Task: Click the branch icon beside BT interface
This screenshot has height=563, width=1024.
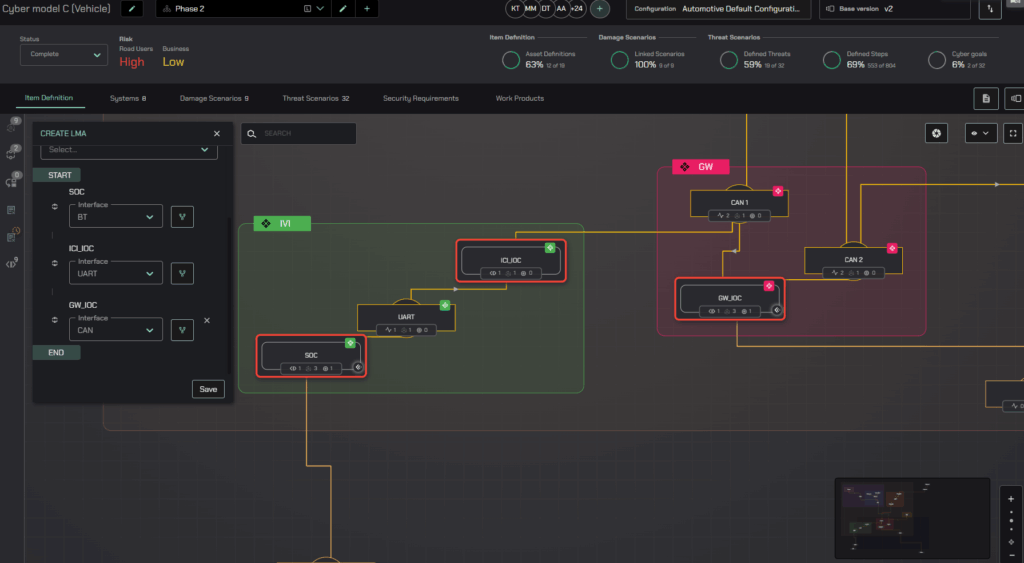Action: coord(182,217)
